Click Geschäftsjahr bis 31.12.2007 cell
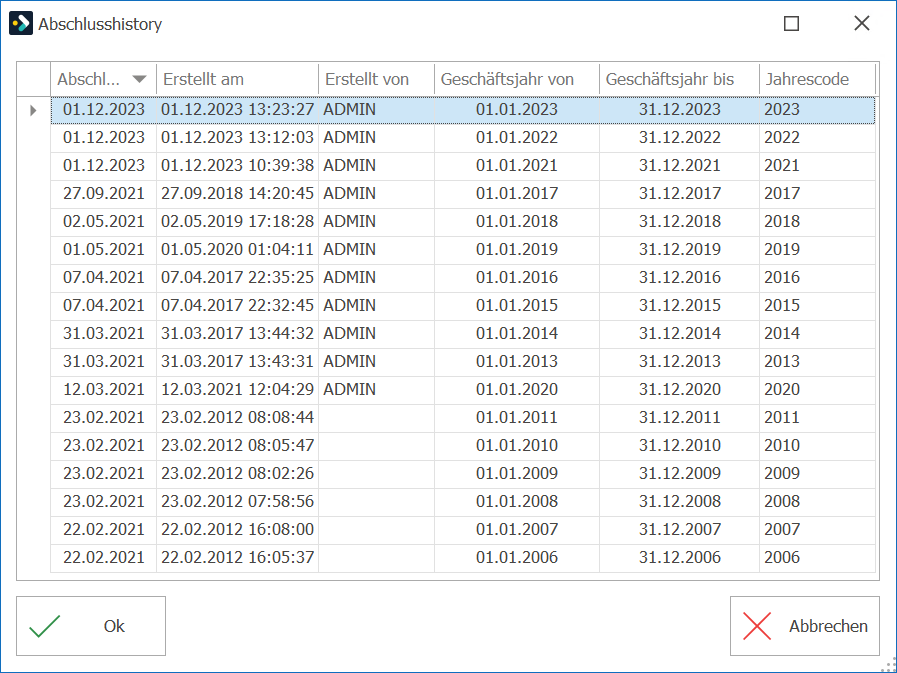The width and height of the screenshot is (897, 673). (680, 530)
